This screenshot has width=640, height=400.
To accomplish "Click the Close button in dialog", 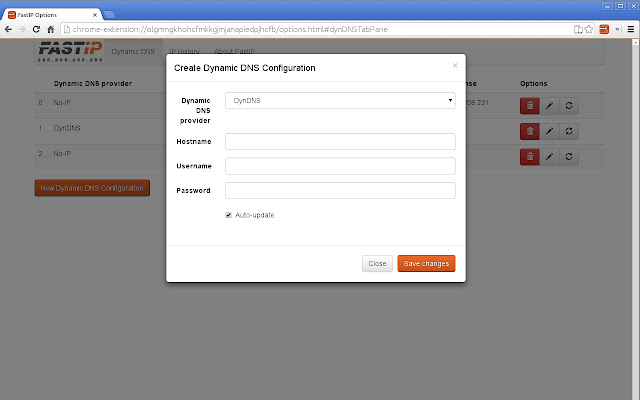I will click(x=377, y=264).
